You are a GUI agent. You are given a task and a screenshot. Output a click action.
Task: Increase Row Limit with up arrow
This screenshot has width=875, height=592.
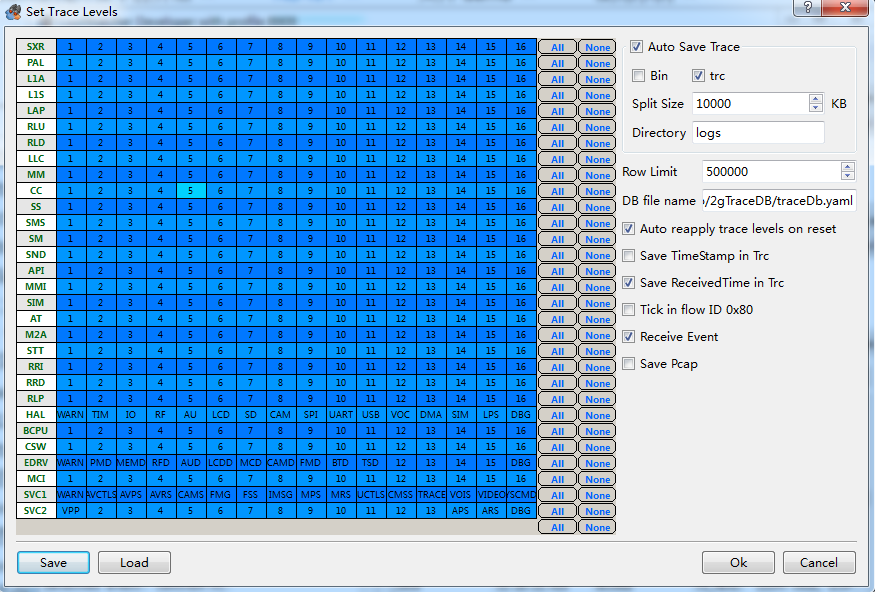(x=847, y=167)
